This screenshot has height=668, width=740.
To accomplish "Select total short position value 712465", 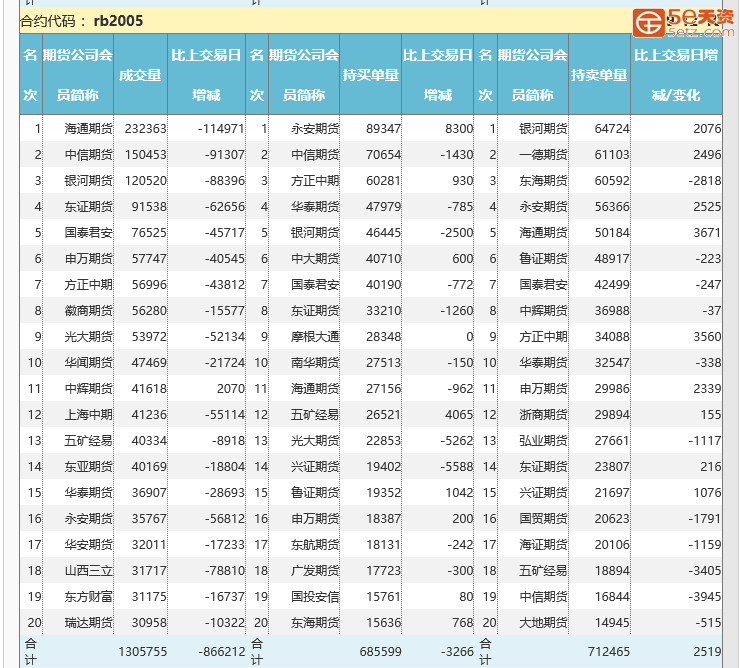I will click(608, 651).
